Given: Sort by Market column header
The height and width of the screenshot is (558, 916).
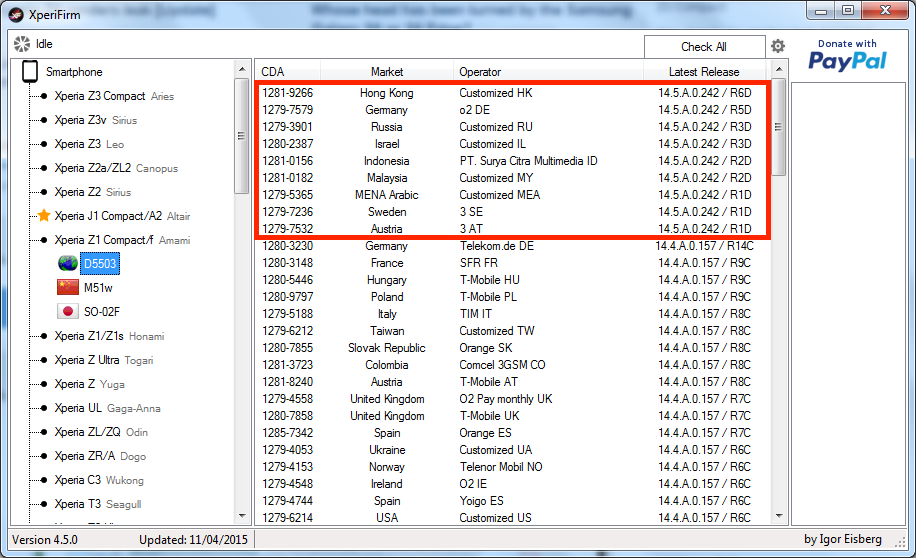Looking at the screenshot, I should (x=387, y=72).
